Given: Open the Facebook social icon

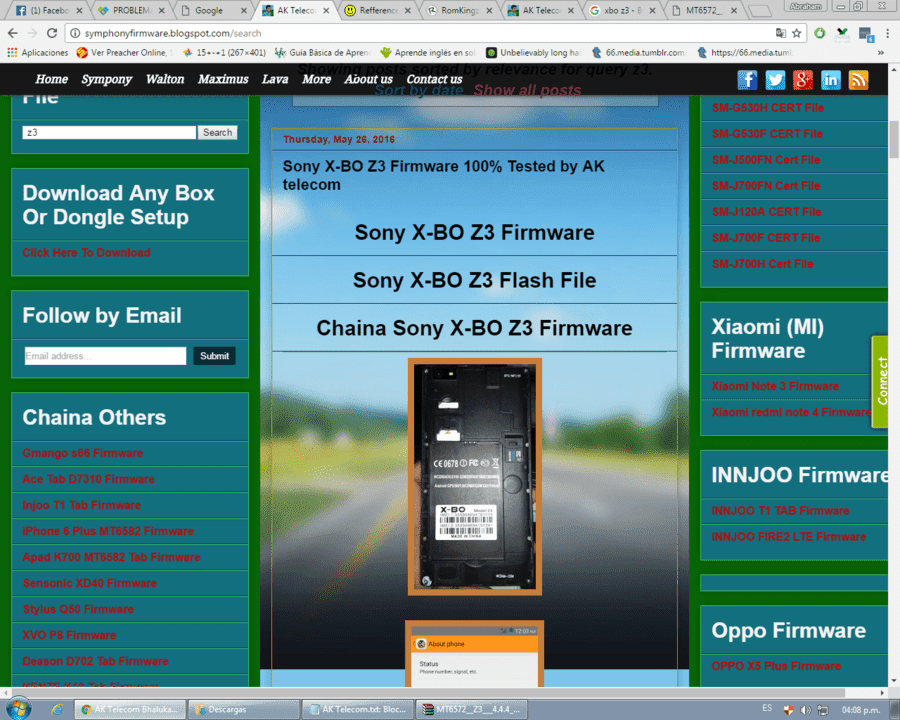Looking at the screenshot, I should pyautogui.click(x=747, y=80).
